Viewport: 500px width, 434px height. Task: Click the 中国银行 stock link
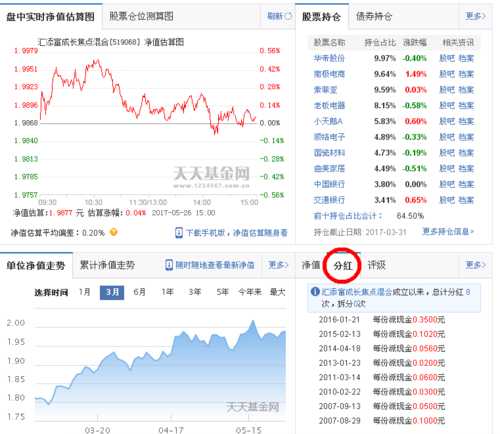pos(329,184)
